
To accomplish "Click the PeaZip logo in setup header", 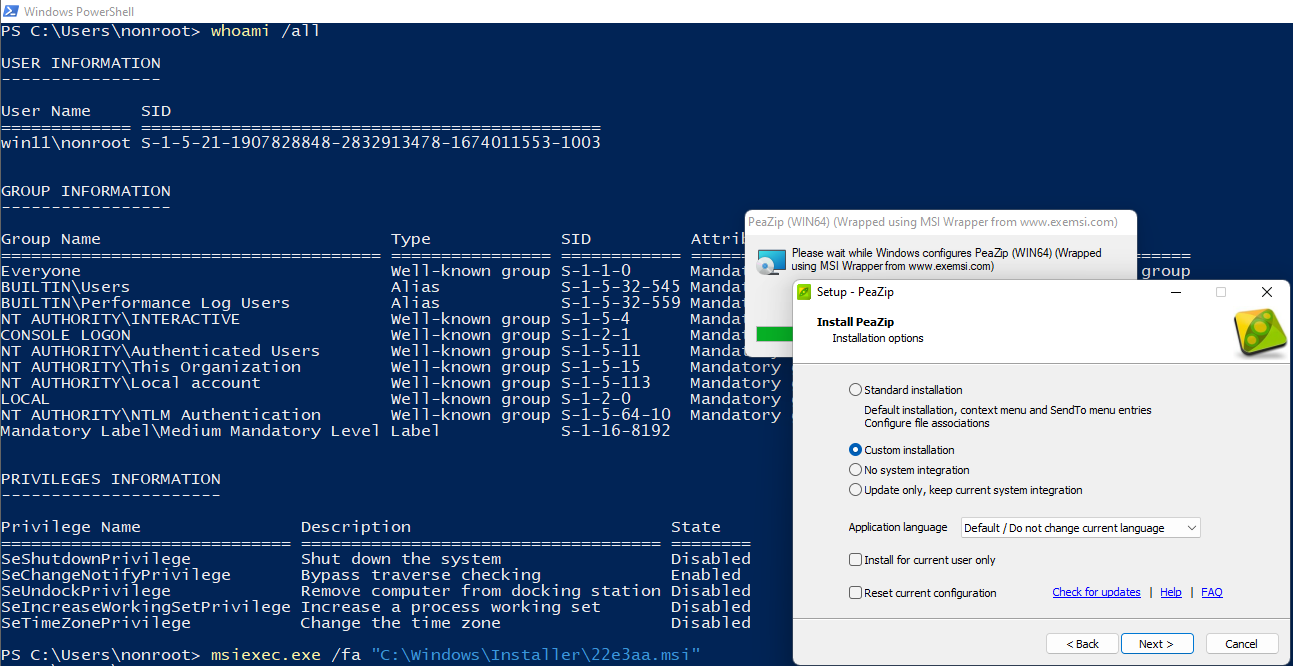I will [x=1260, y=335].
